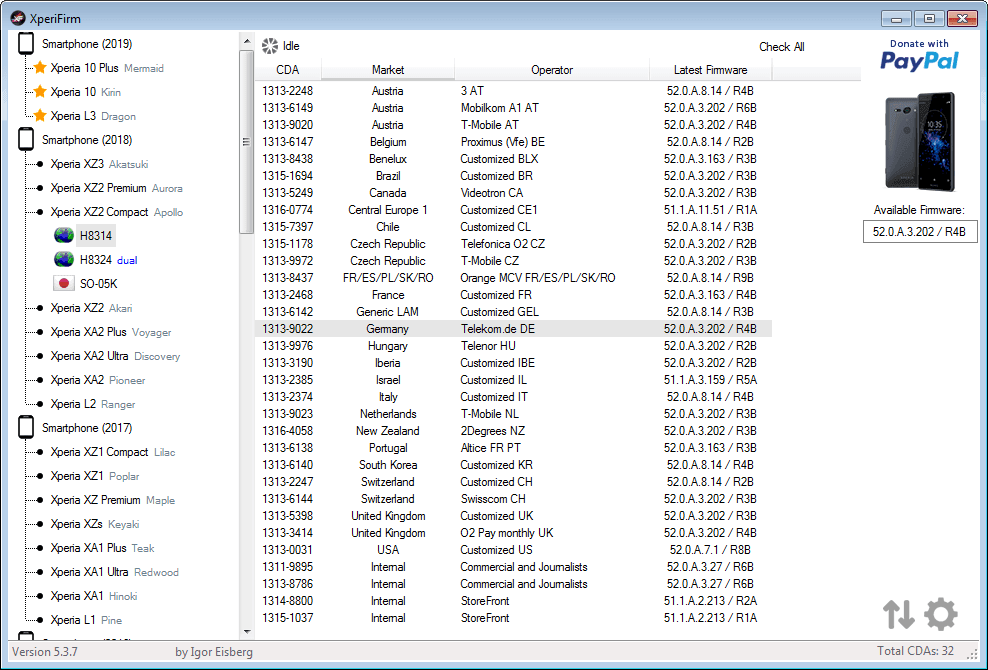Open Xperia L2 Ranger entry
The image size is (988, 670).
(x=93, y=403)
